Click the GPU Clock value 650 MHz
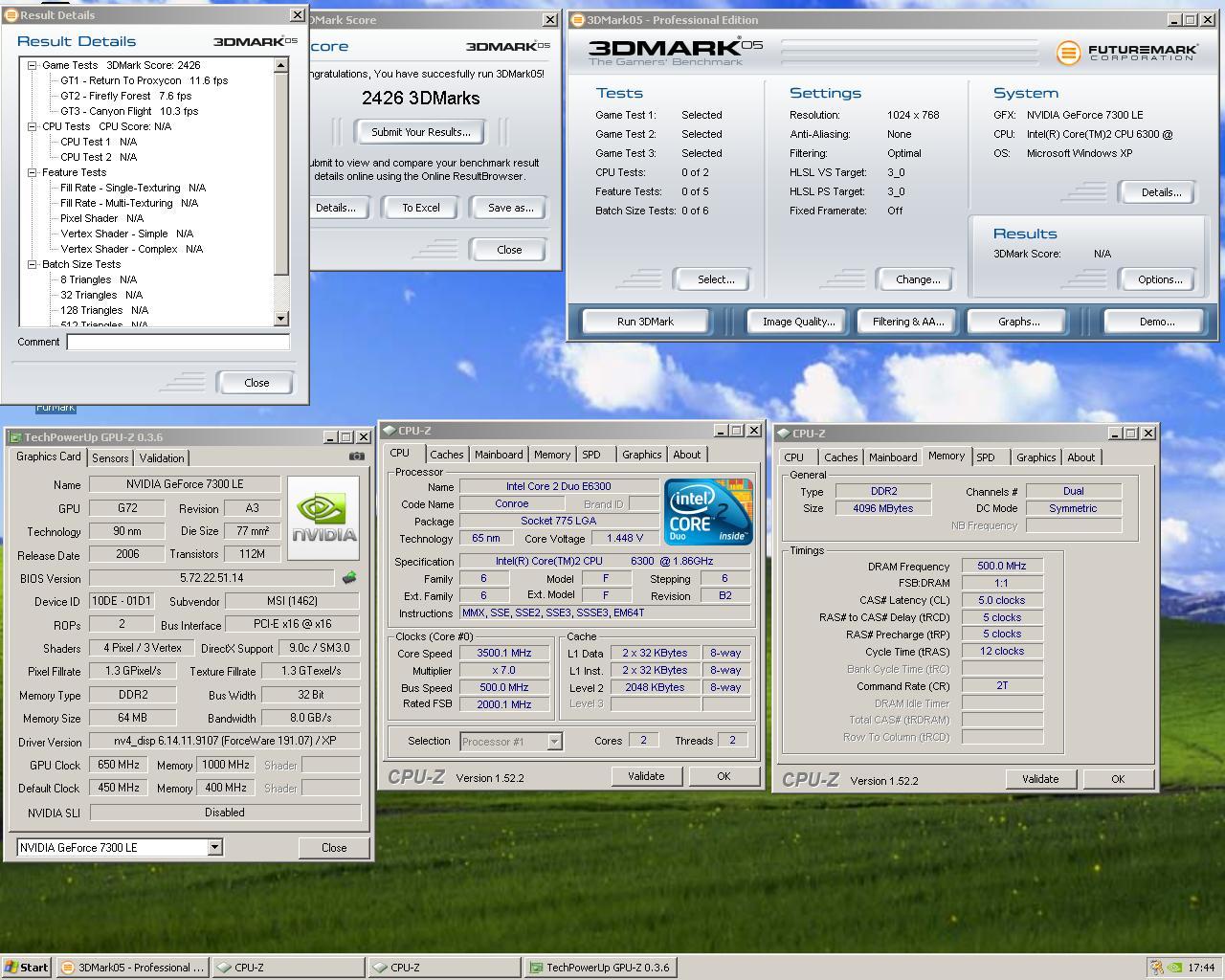The height and width of the screenshot is (980, 1225). pos(118,765)
